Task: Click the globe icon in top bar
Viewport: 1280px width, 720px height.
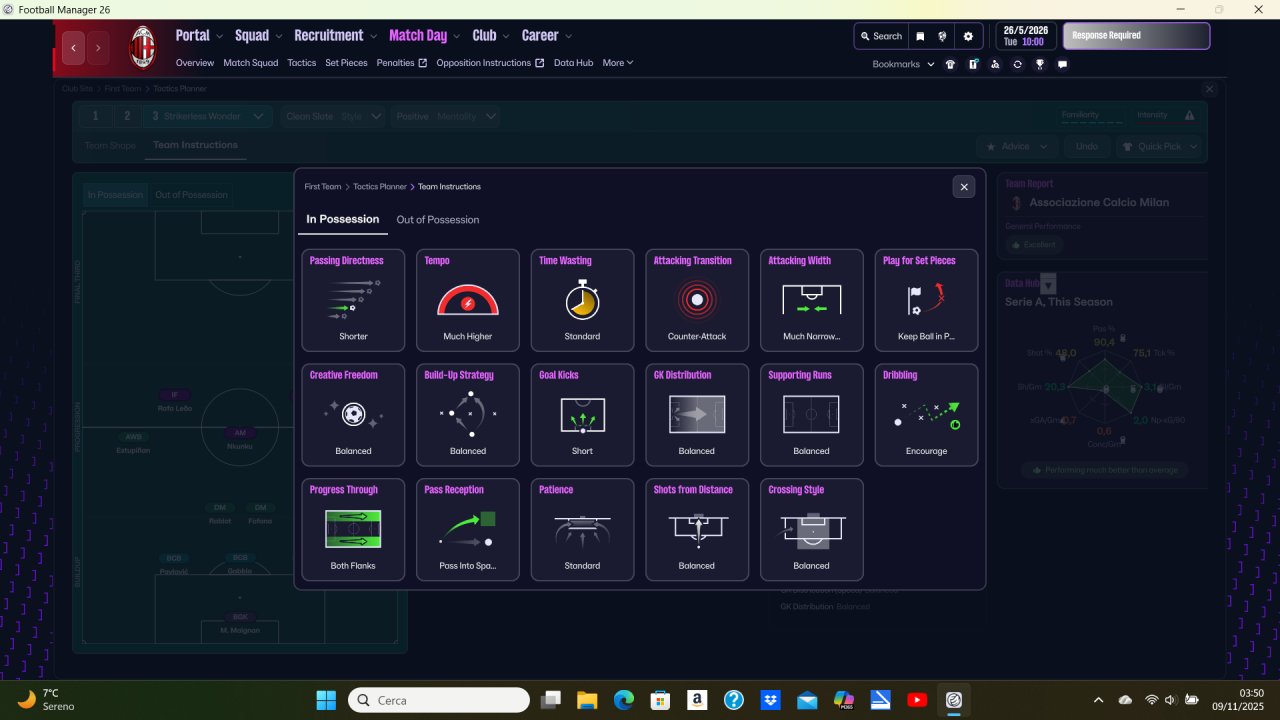Action: click(x=943, y=36)
